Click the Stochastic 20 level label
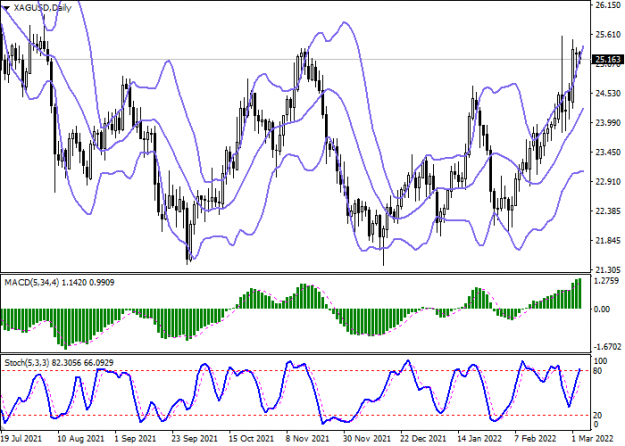625x446 pixels. click(x=598, y=416)
